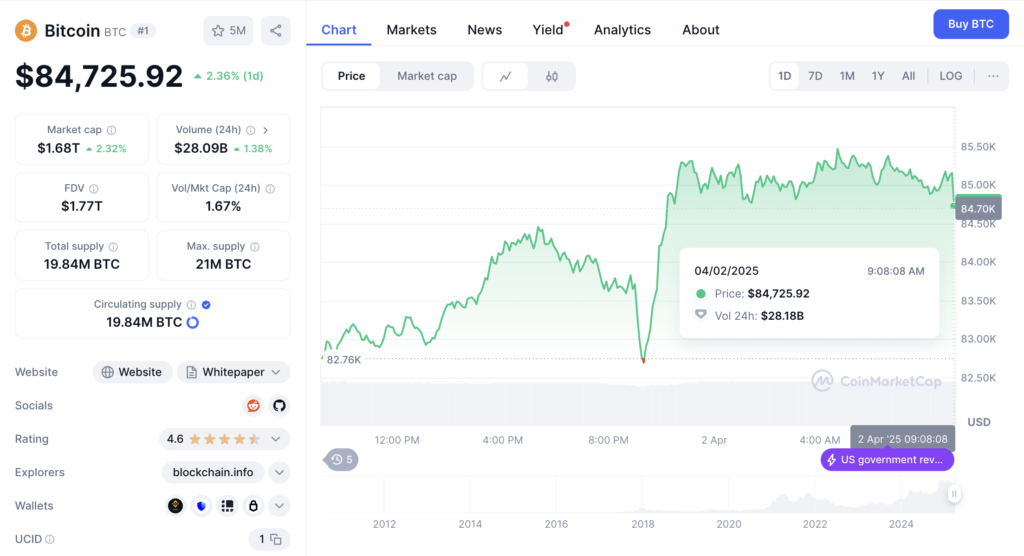
Task: Open the Chart tab
Action: [x=338, y=30]
